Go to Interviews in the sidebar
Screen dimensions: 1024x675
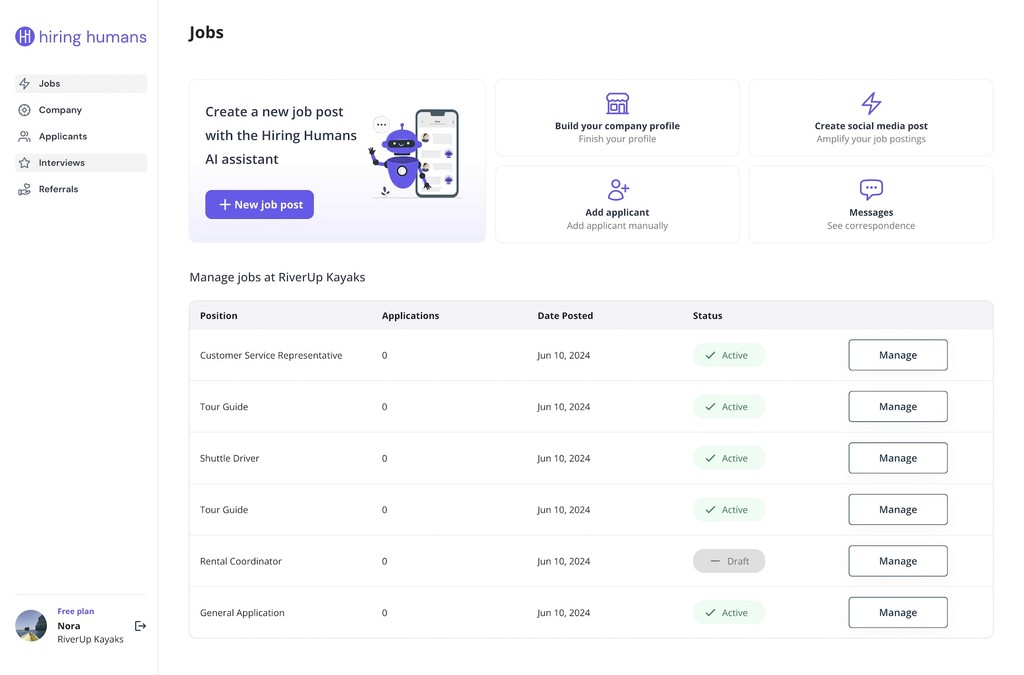(x=81, y=163)
